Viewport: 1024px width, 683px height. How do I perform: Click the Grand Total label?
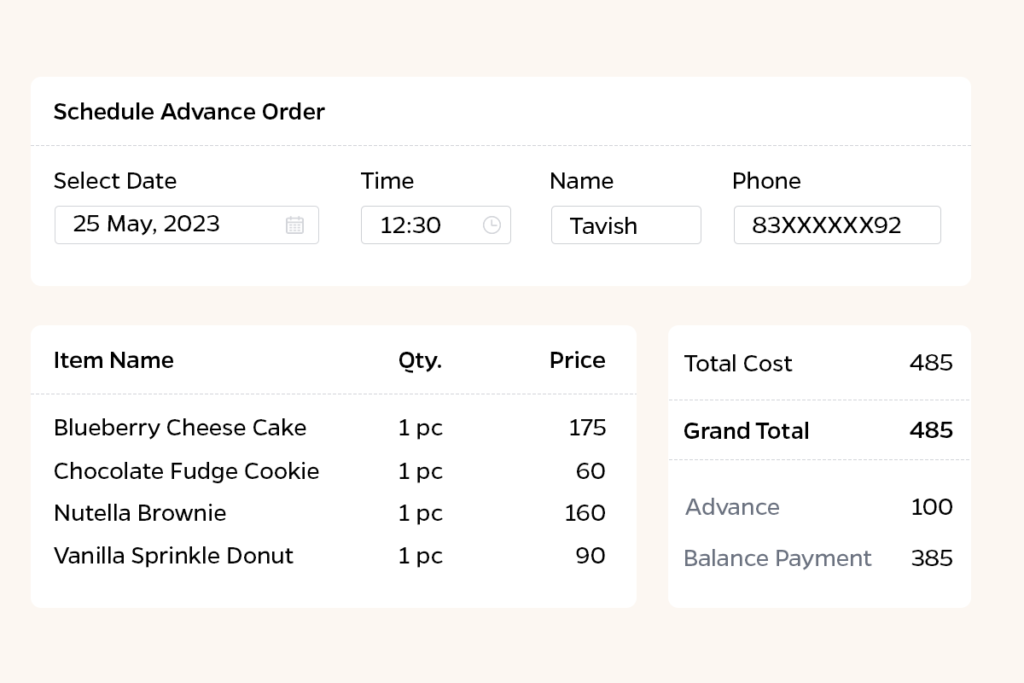[x=746, y=431]
